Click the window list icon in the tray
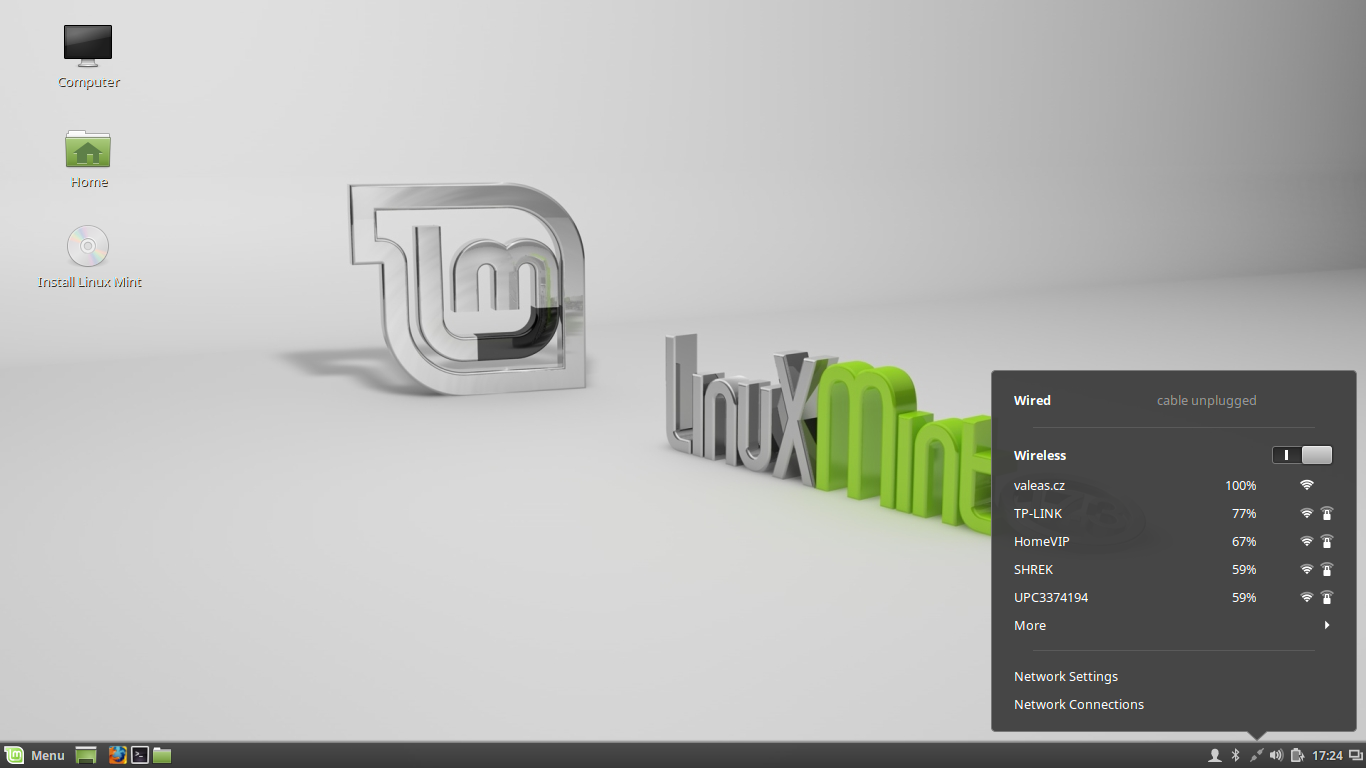1366x768 pixels. [1356, 755]
